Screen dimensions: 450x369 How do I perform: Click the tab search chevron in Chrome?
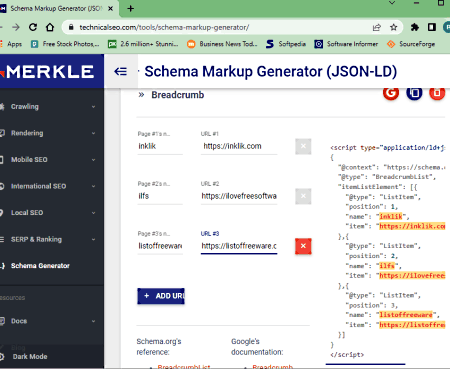click(392, 3)
